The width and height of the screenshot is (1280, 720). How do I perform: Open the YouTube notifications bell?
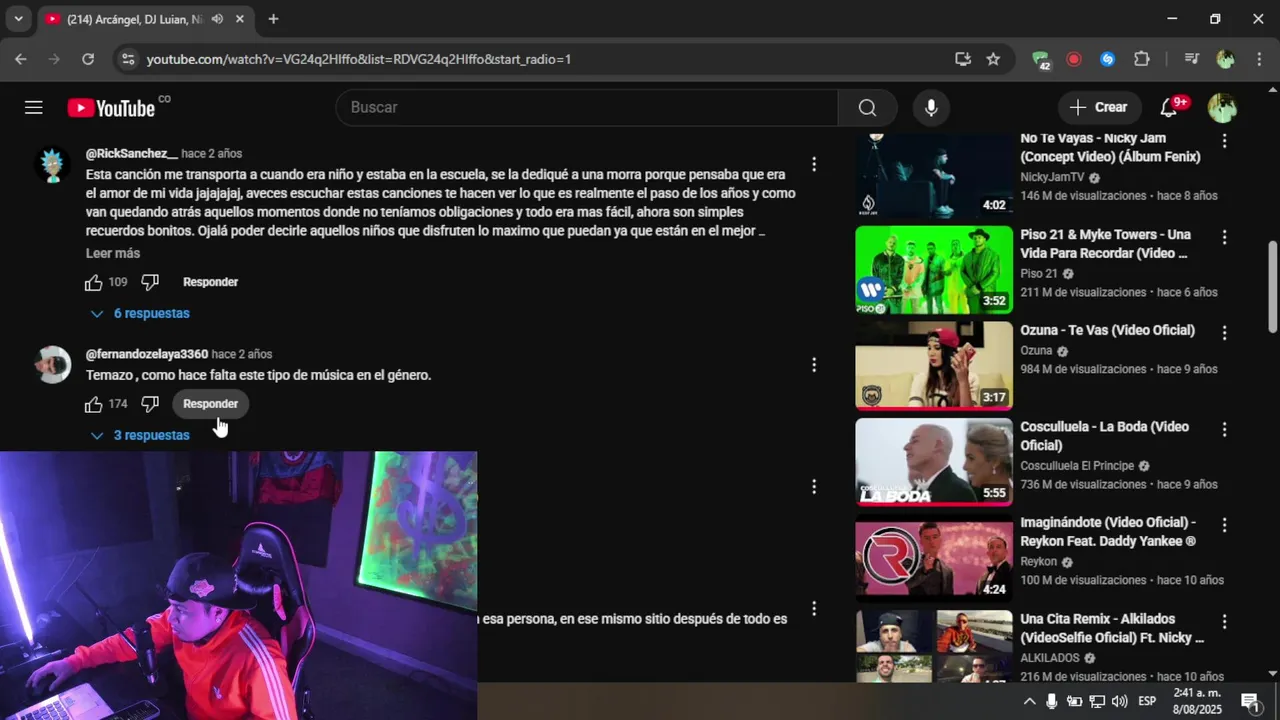tap(1168, 107)
